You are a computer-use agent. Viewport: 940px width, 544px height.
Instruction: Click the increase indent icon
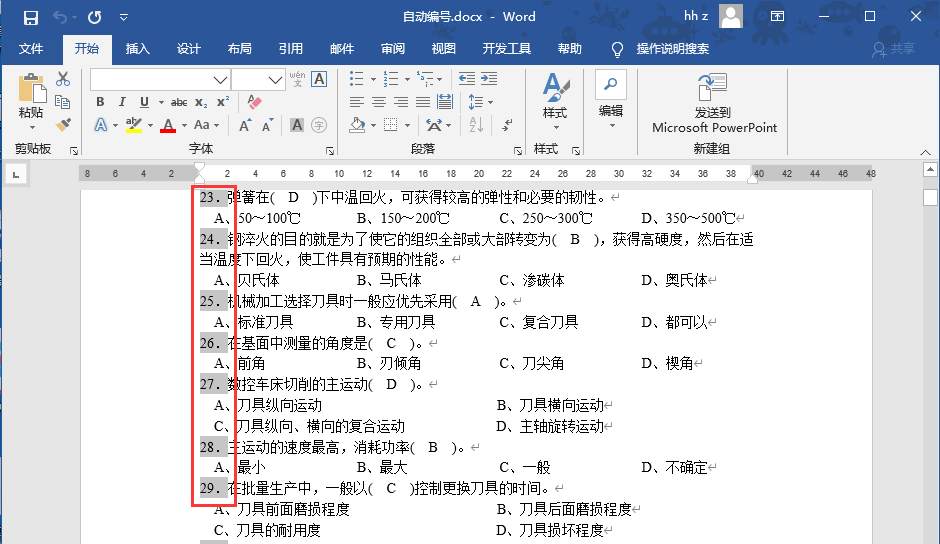point(489,79)
